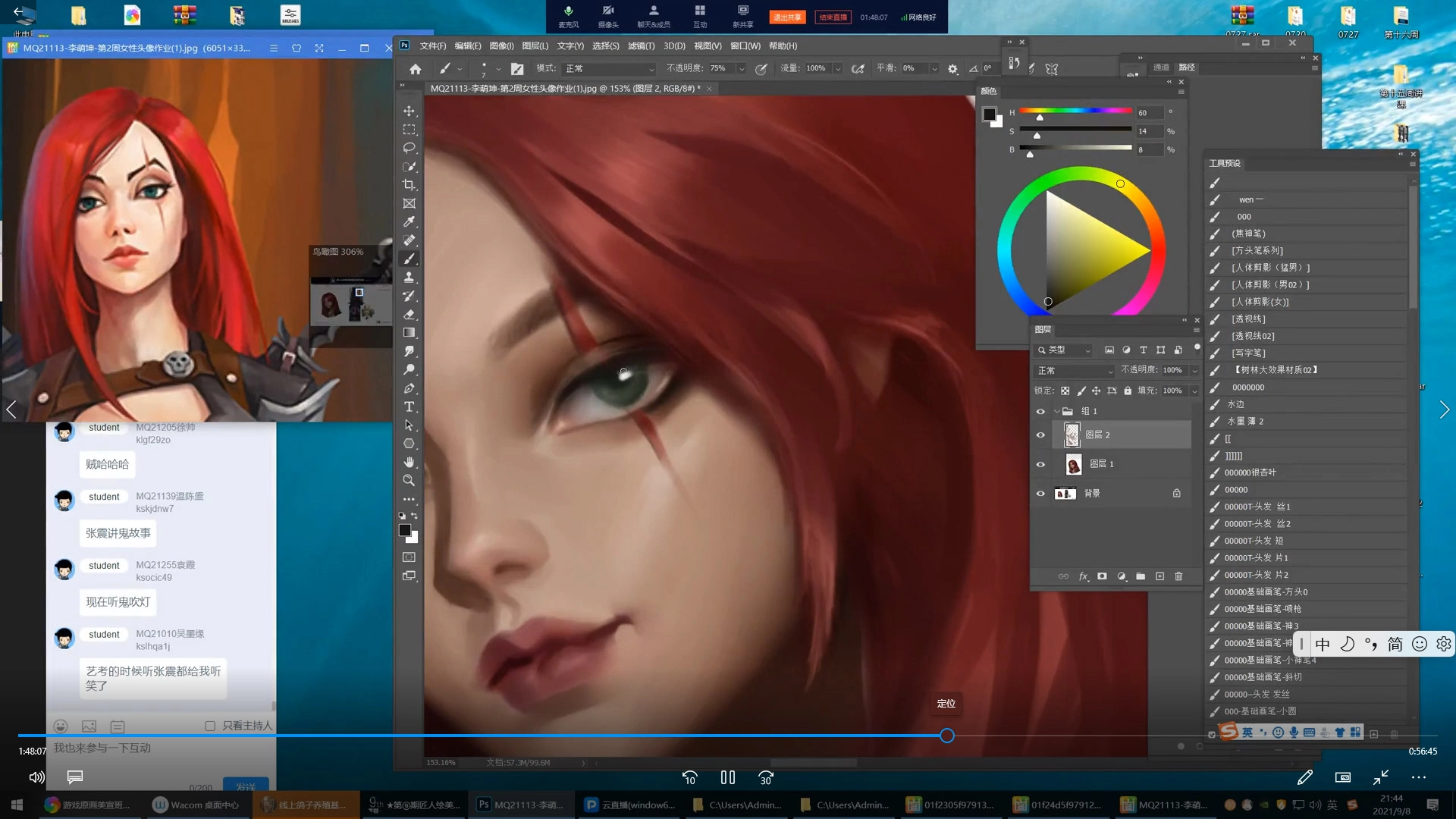Screen dimensions: 1456x819
Task: Open the 滤镜(T) menu
Action: (x=641, y=45)
